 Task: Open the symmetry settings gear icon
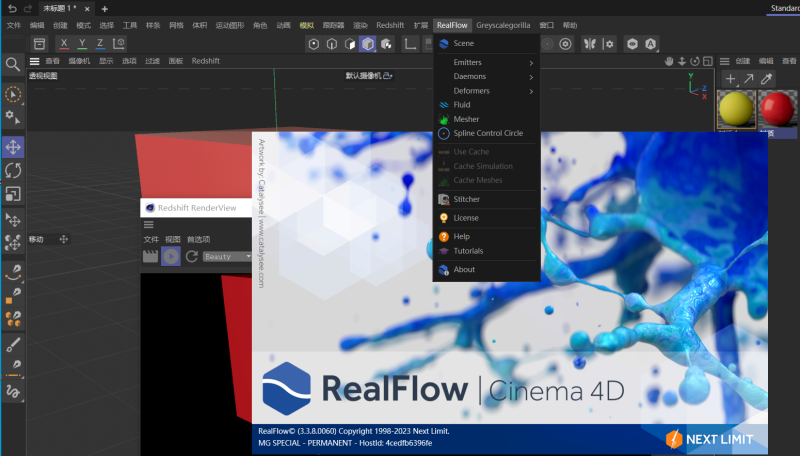(x=608, y=44)
